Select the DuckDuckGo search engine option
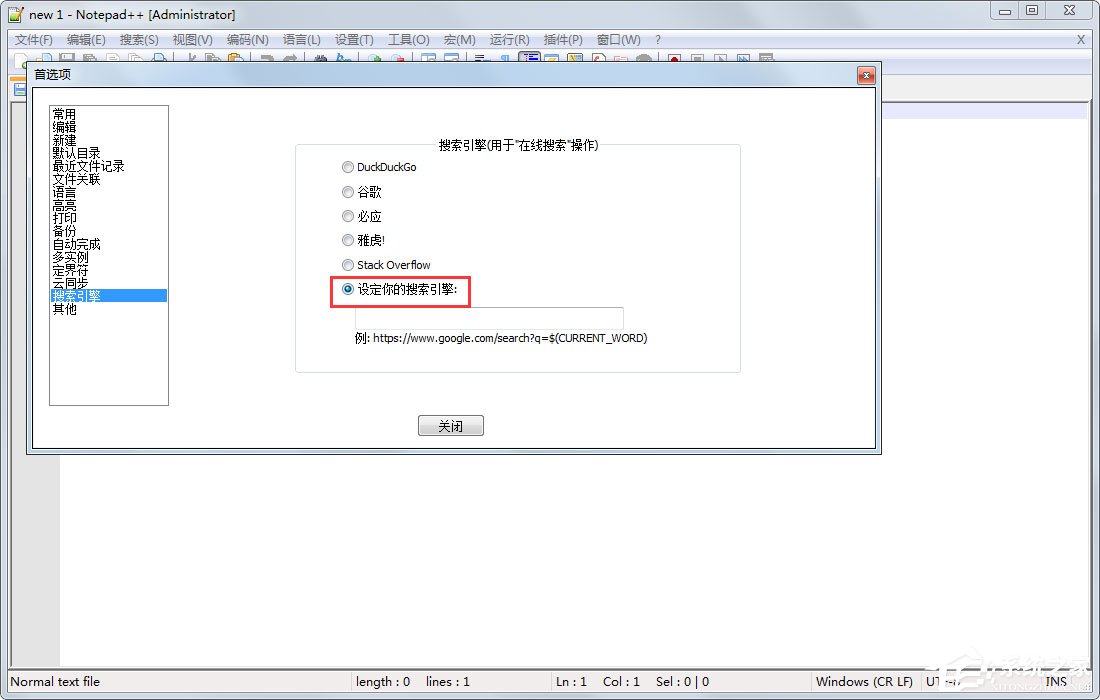Viewport: 1100px width, 700px height. (x=348, y=167)
